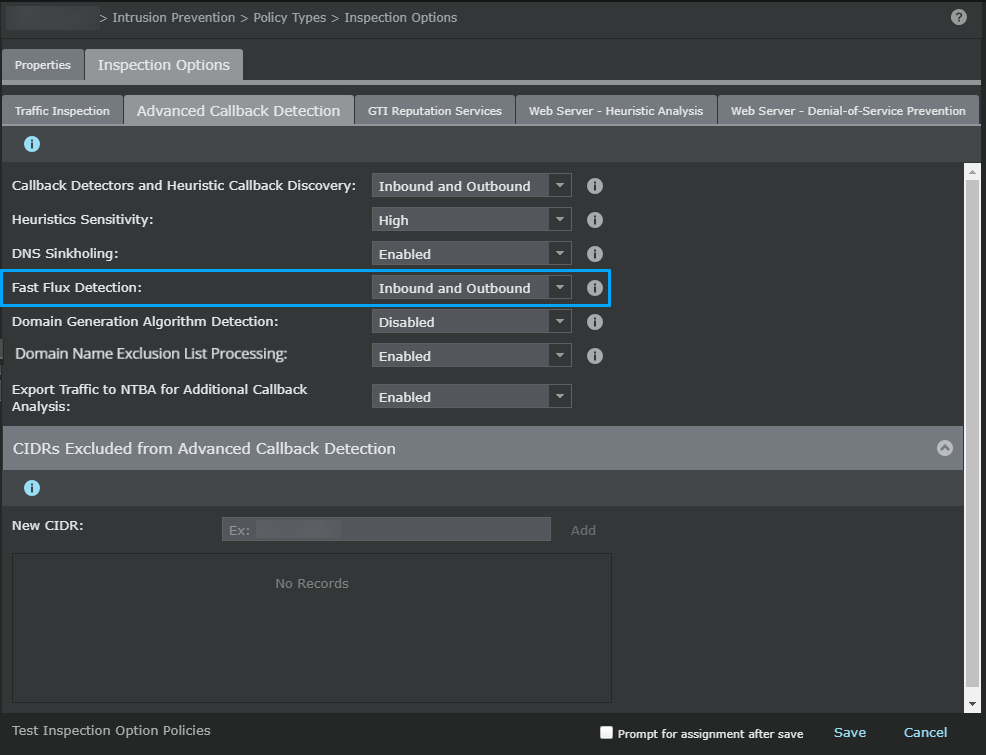Open the Web Server - Denial-of-Service Prevention tab
Viewport: 986px width, 755px height.
848,111
